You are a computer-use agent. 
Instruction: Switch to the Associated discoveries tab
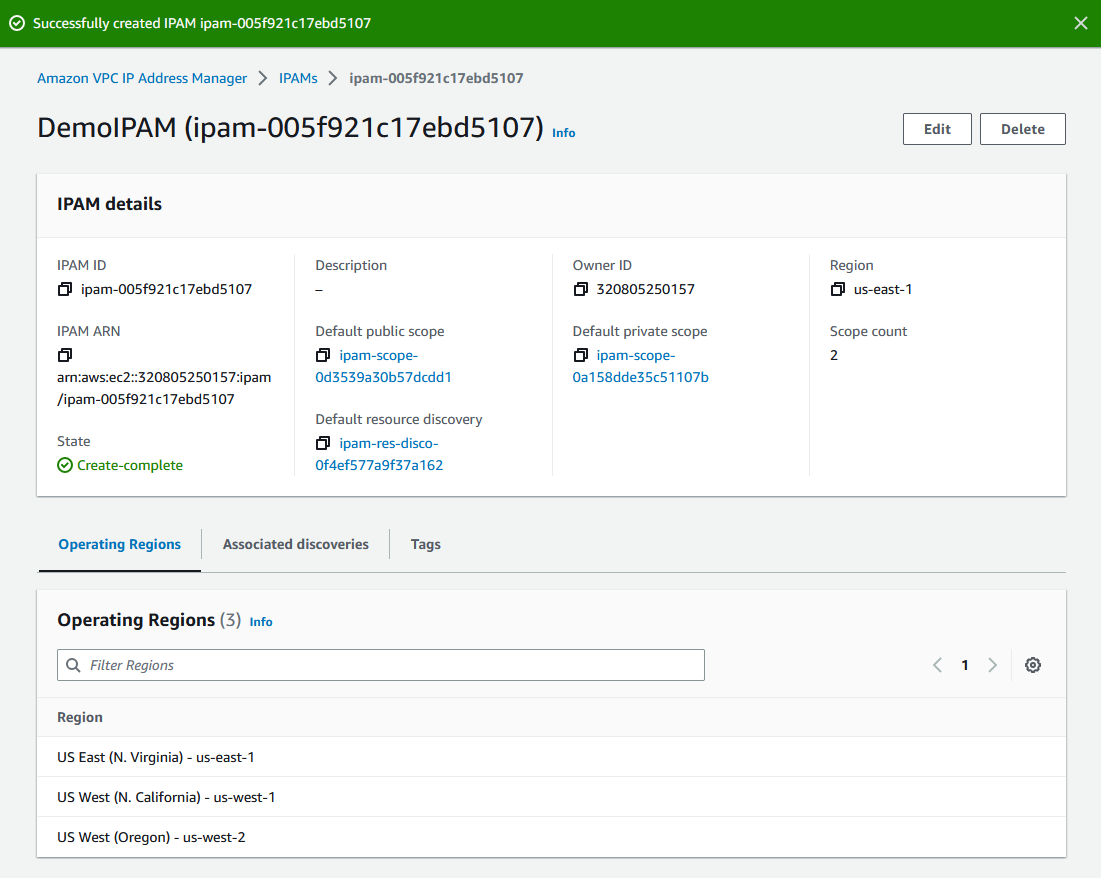tap(295, 544)
